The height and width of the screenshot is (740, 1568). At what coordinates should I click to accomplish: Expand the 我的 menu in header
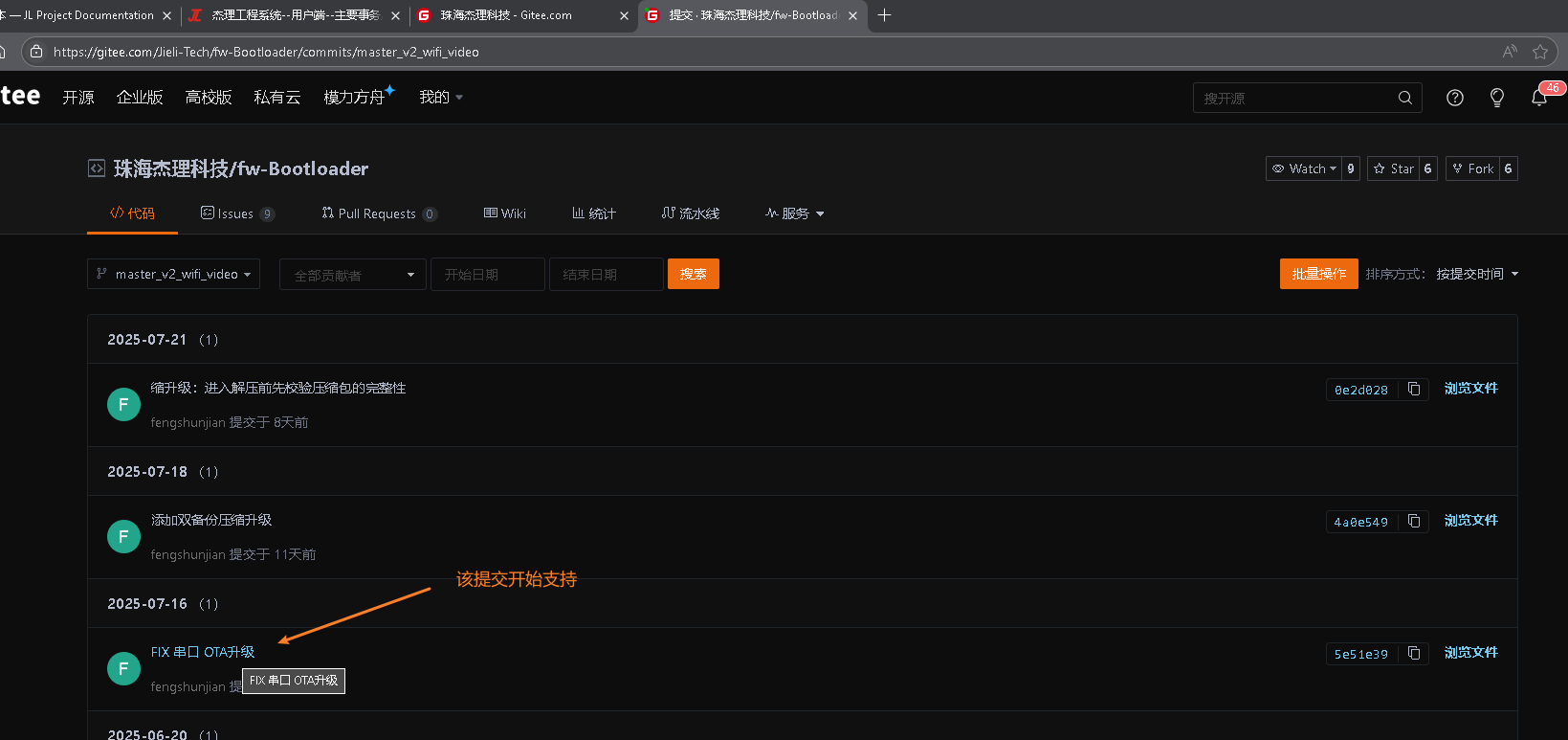[441, 97]
